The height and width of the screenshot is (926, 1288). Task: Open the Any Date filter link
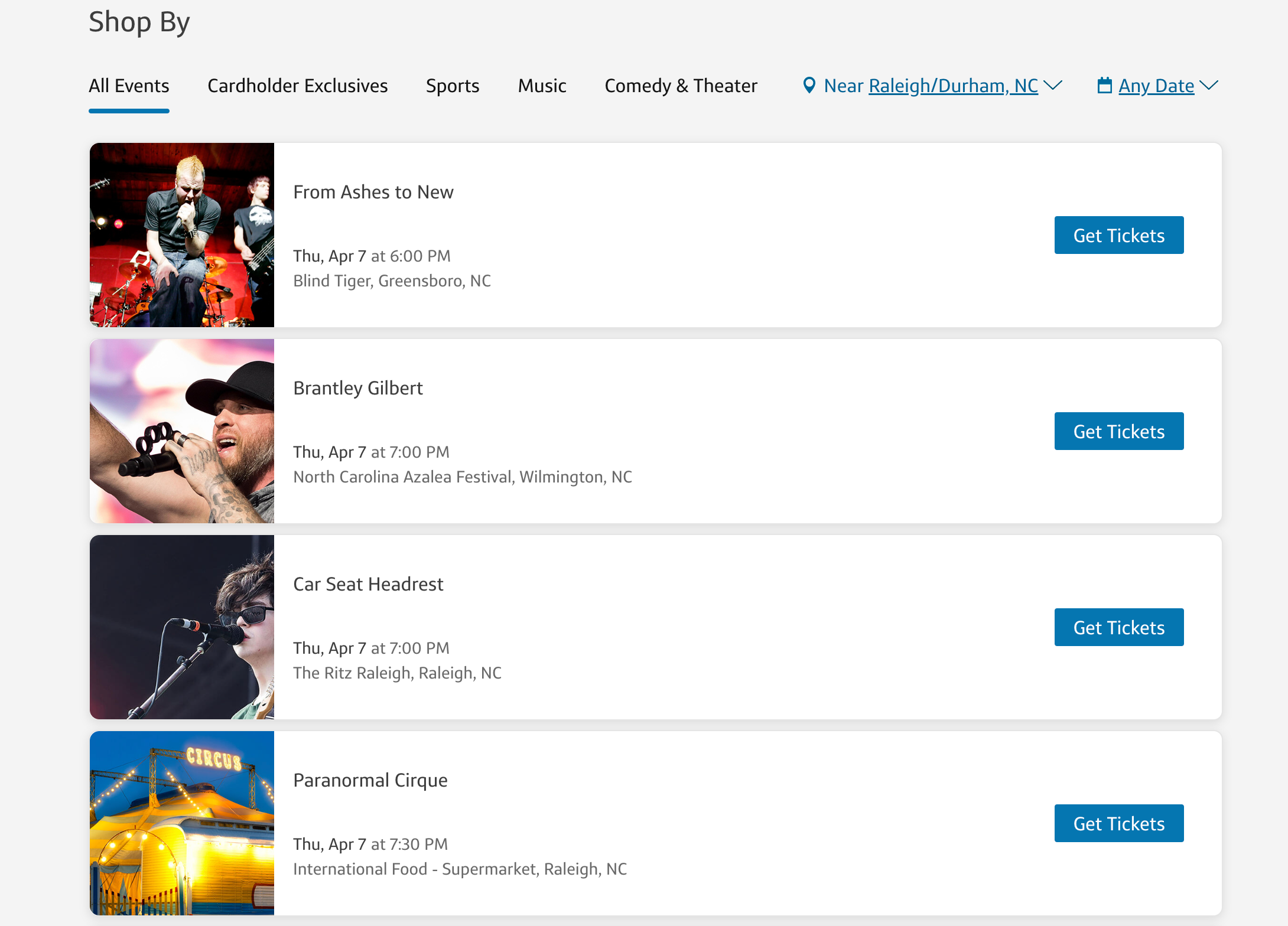tap(1156, 86)
